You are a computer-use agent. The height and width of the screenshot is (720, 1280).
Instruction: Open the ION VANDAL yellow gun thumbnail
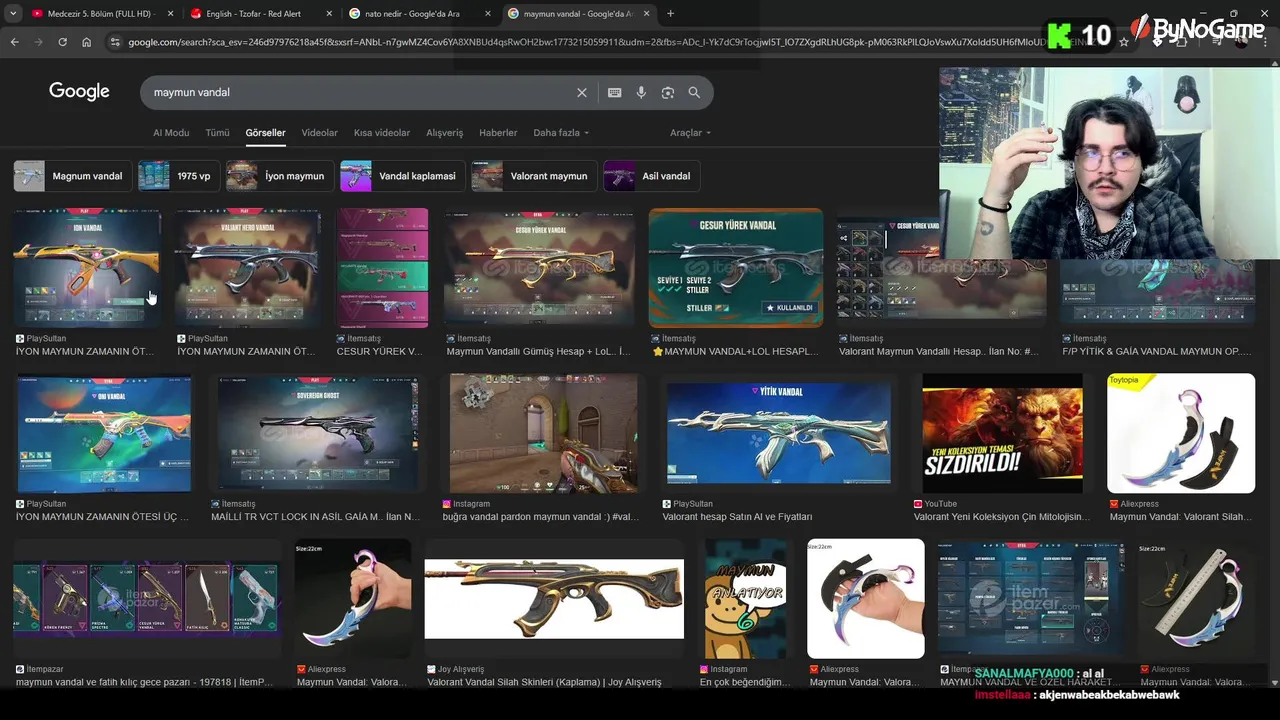(x=87, y=268)
